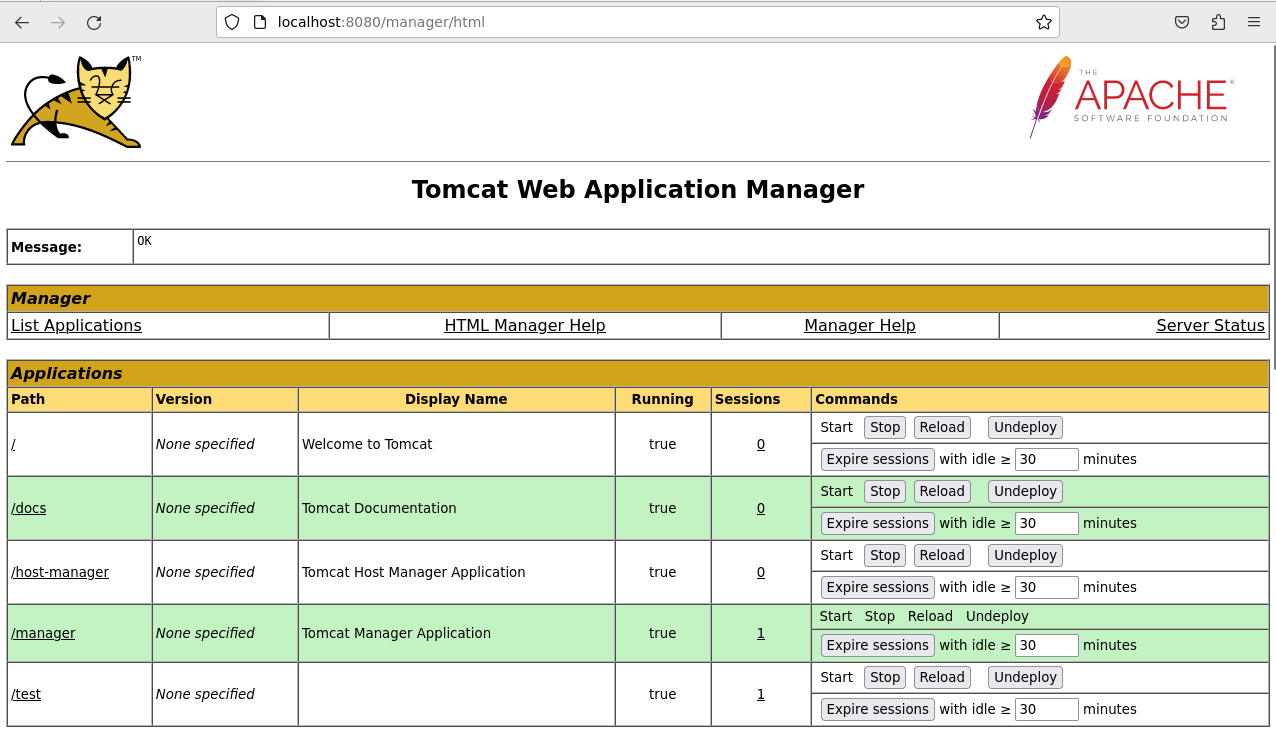The height and width of the screenshot is (739, 1276).
Task: Edit idle minutes for Tomcat Manager Application
Action: (x=1047, y=645)
